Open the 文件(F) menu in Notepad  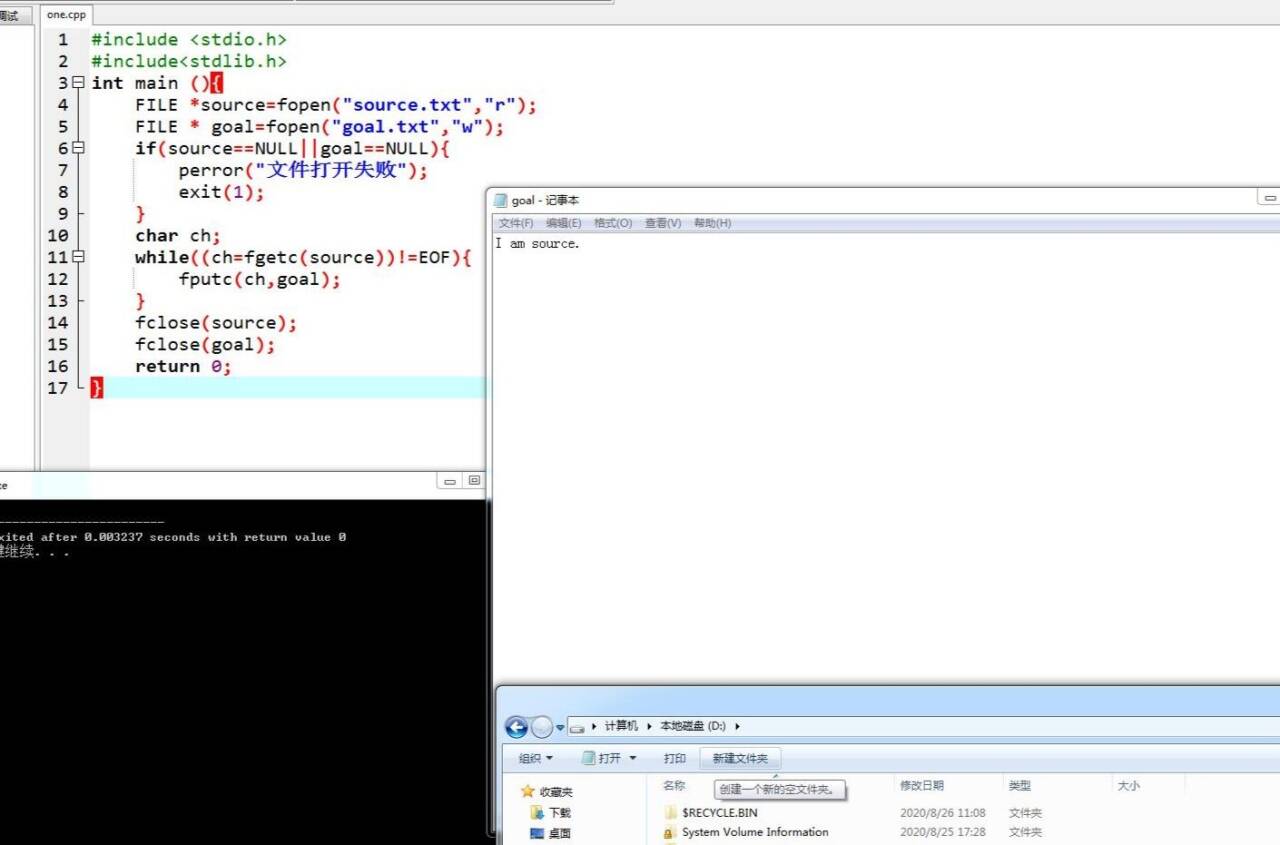516,223
